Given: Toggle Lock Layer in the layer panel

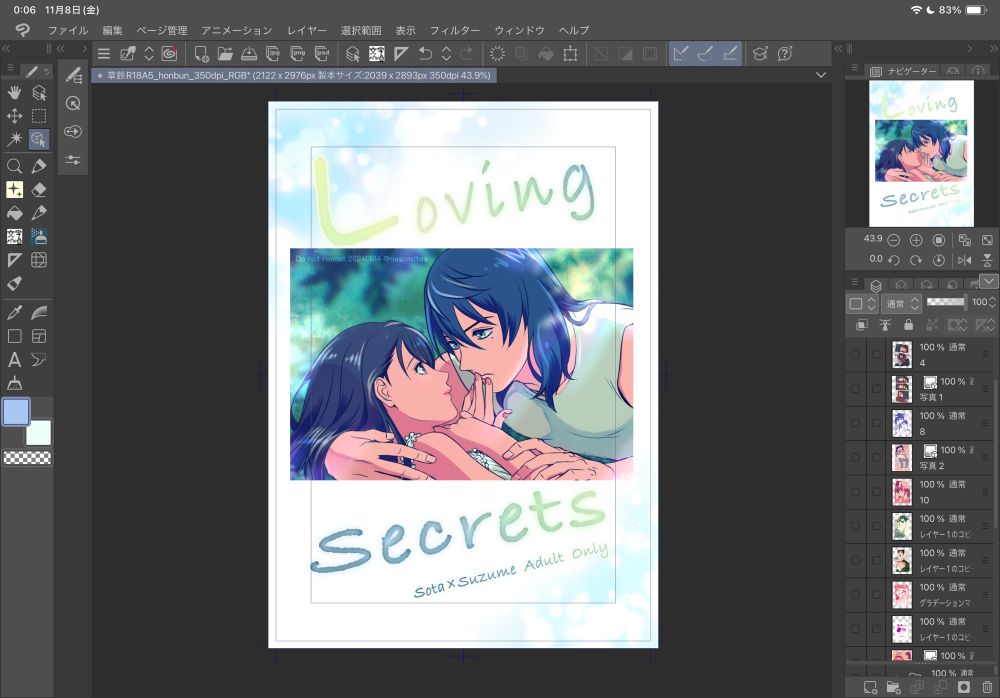Looking at the screenshot, I should pos(908,325).
